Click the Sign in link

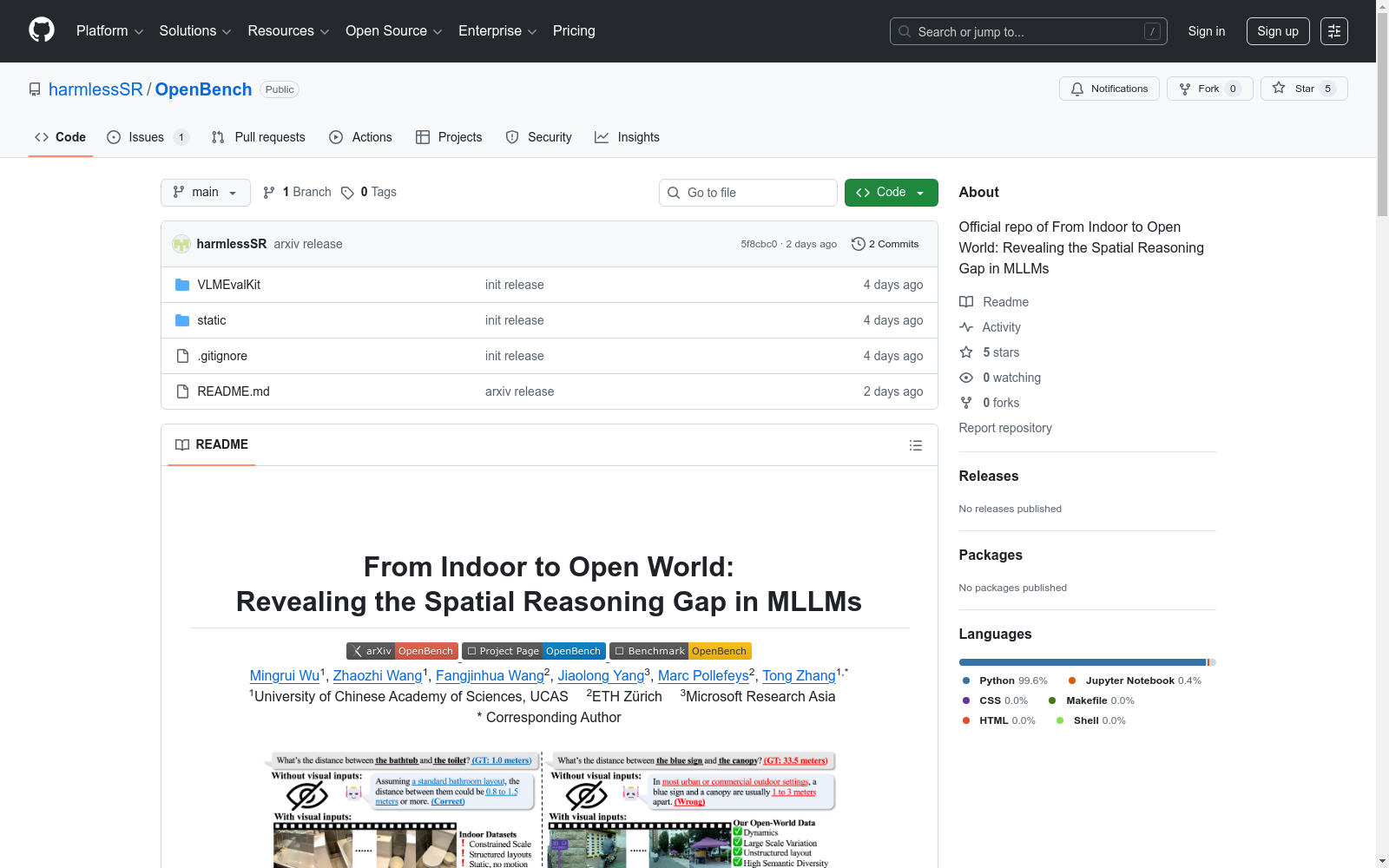pos(1207,31)
